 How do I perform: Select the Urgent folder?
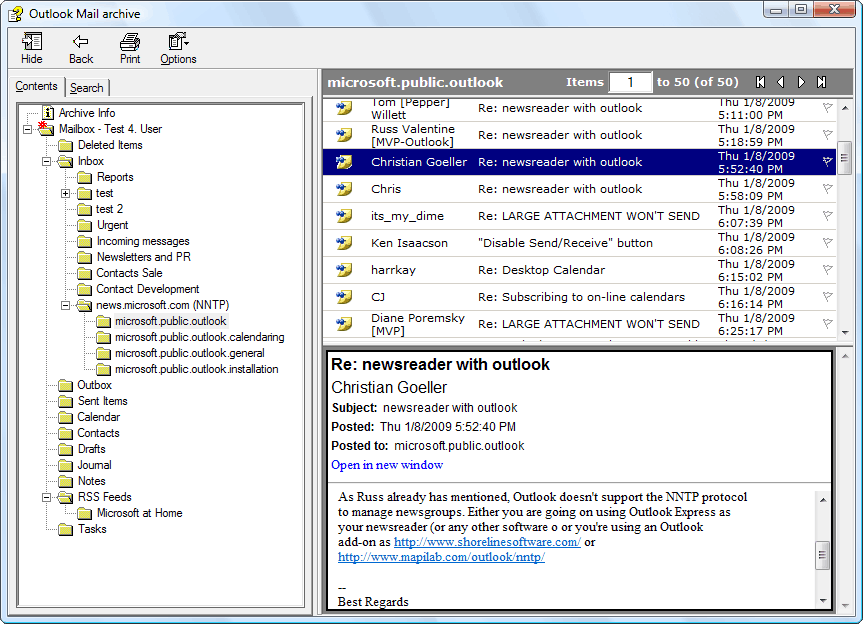click(112, 225)
